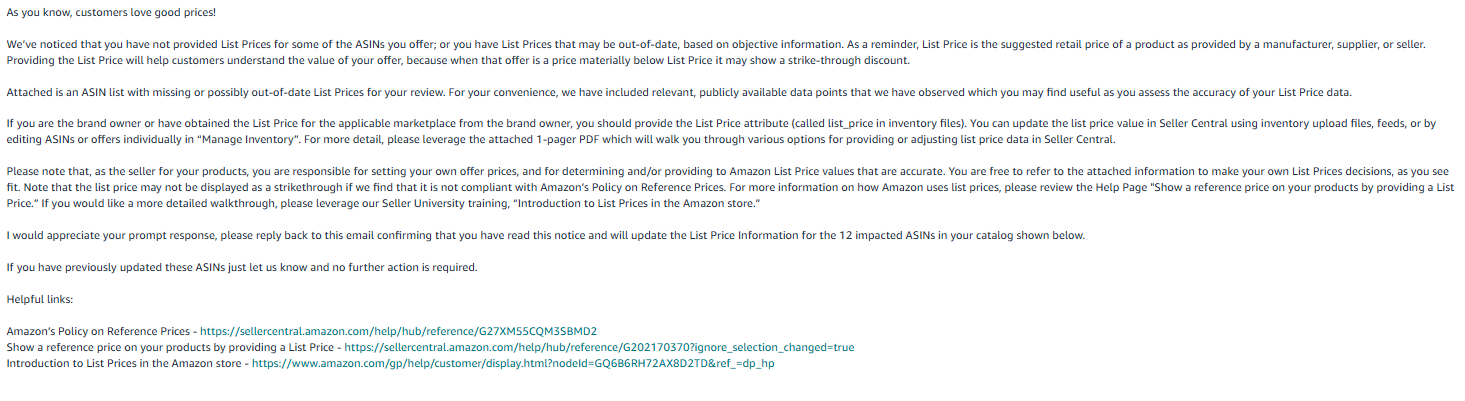The image size is (1465, 401).
Task: Open the G202170370 list price help URL
Action: [x=600, y=347]
